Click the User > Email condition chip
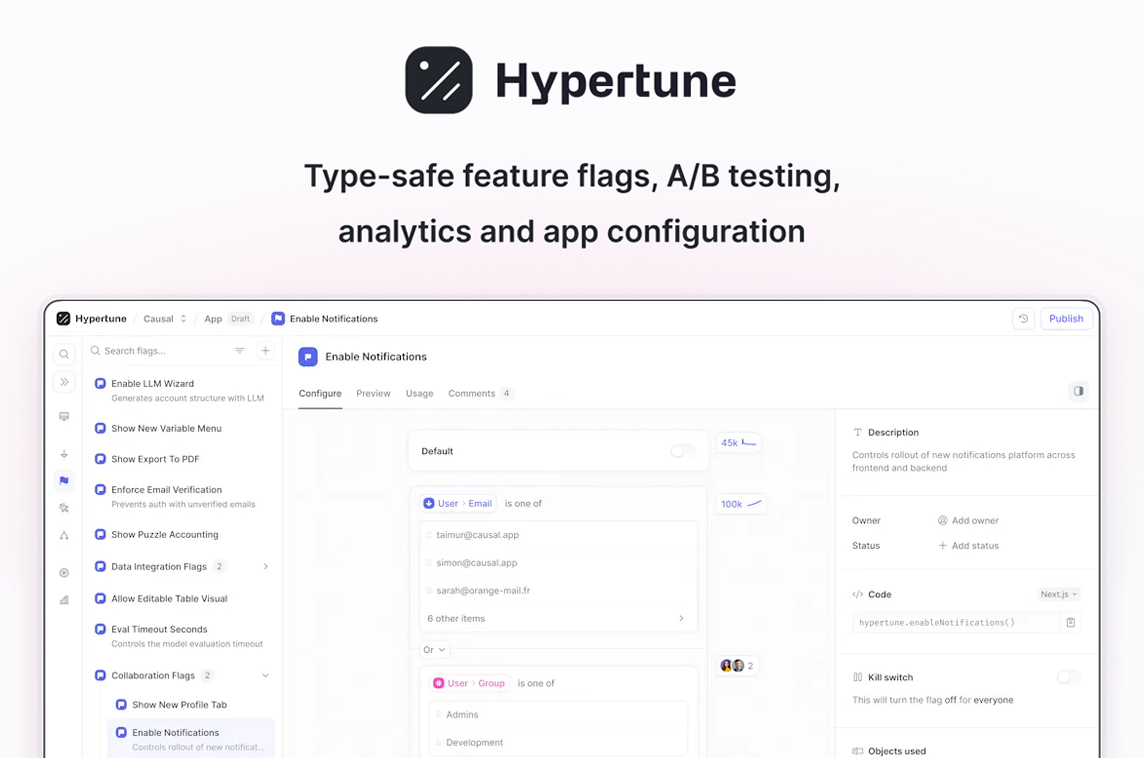Viewport: 1144px width, 758px height. click(x=458, y=503)
